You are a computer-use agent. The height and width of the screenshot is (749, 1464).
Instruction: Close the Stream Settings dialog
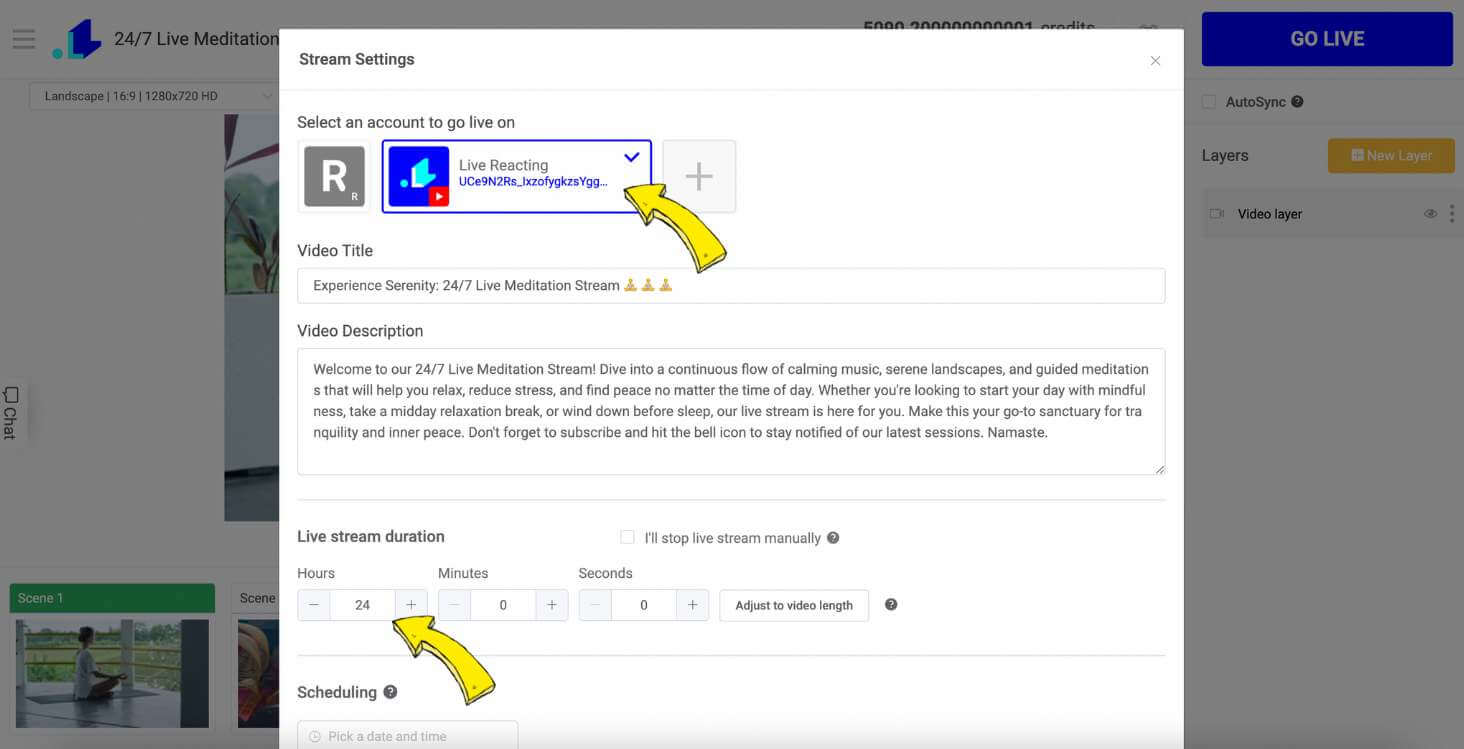(x=1155, y=61)
